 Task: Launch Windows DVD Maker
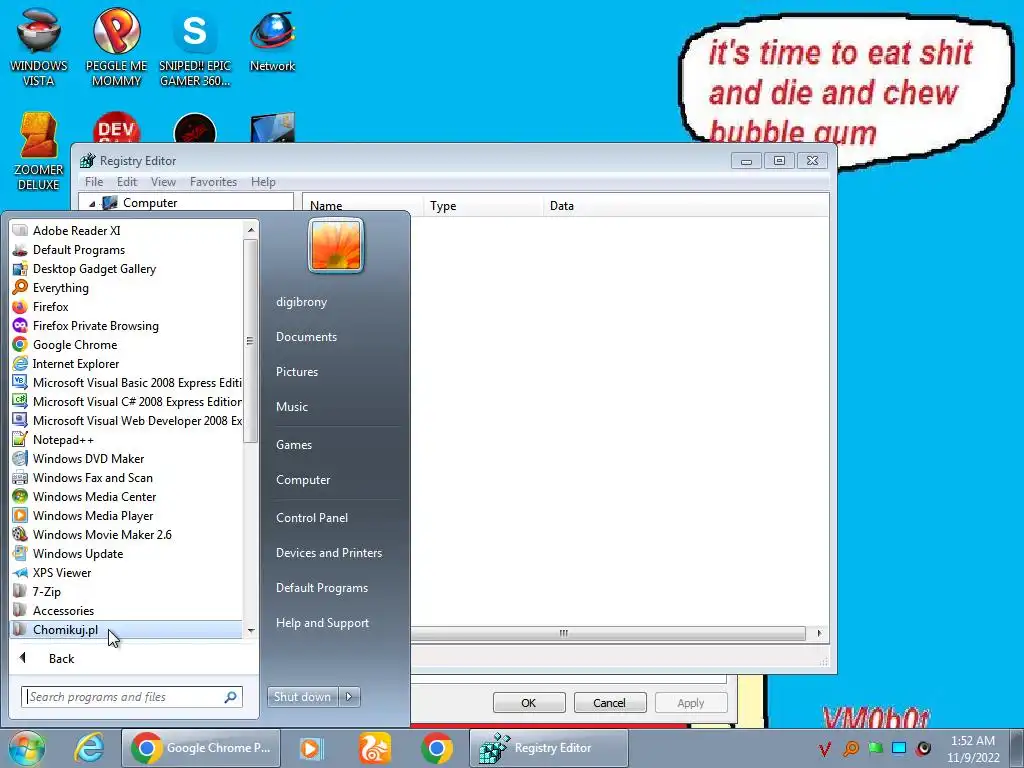point(88,458)
